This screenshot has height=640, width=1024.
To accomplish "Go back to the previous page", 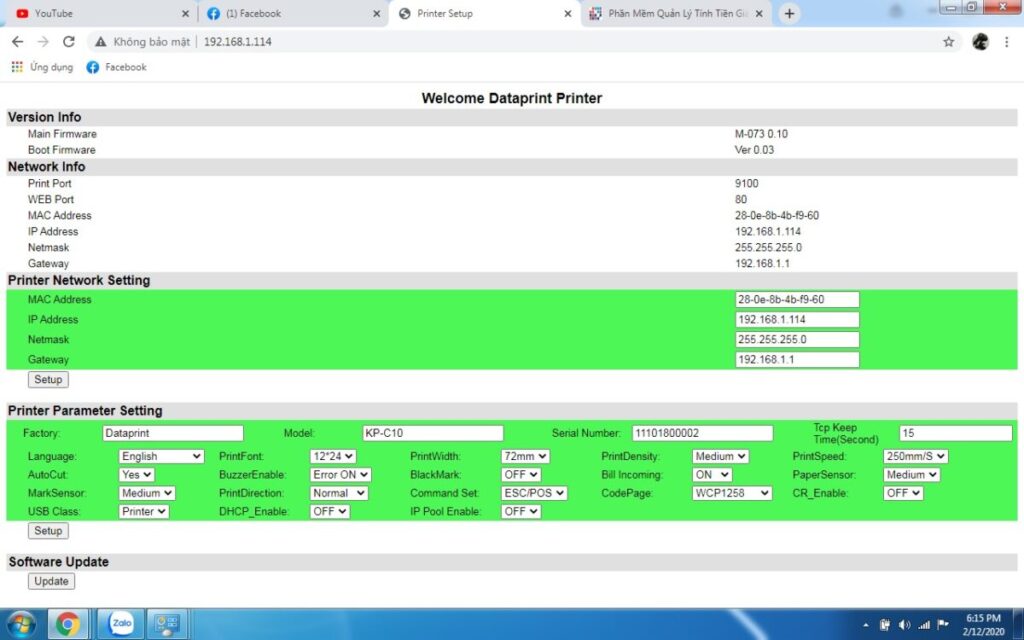I will 18,42.
